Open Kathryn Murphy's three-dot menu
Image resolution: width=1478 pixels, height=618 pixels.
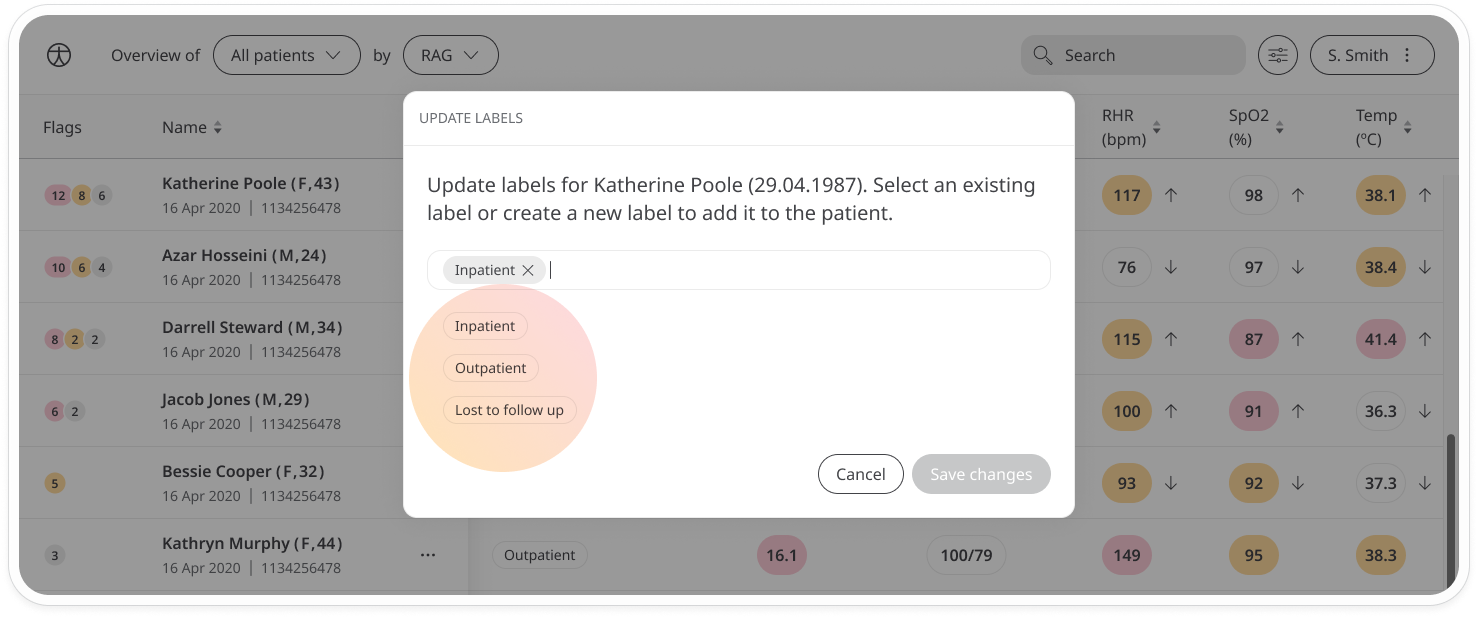pyautogui.click(x=428, y=555)
